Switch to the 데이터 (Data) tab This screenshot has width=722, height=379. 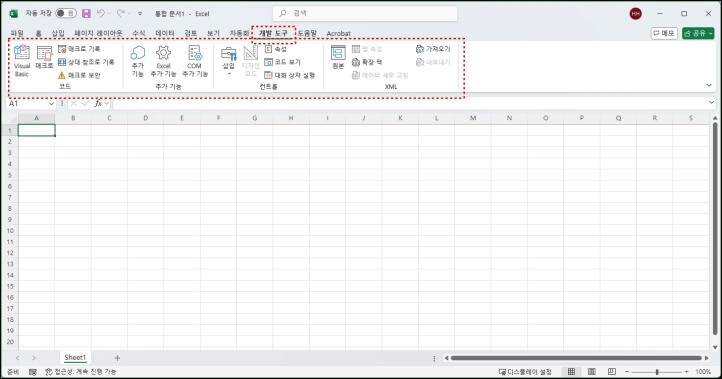coord(165,33)
